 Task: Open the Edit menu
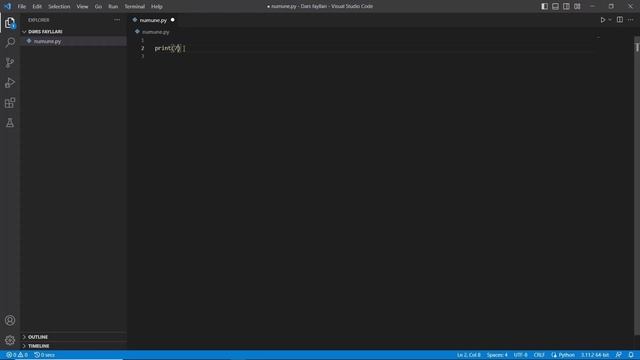tap(37, 6)
